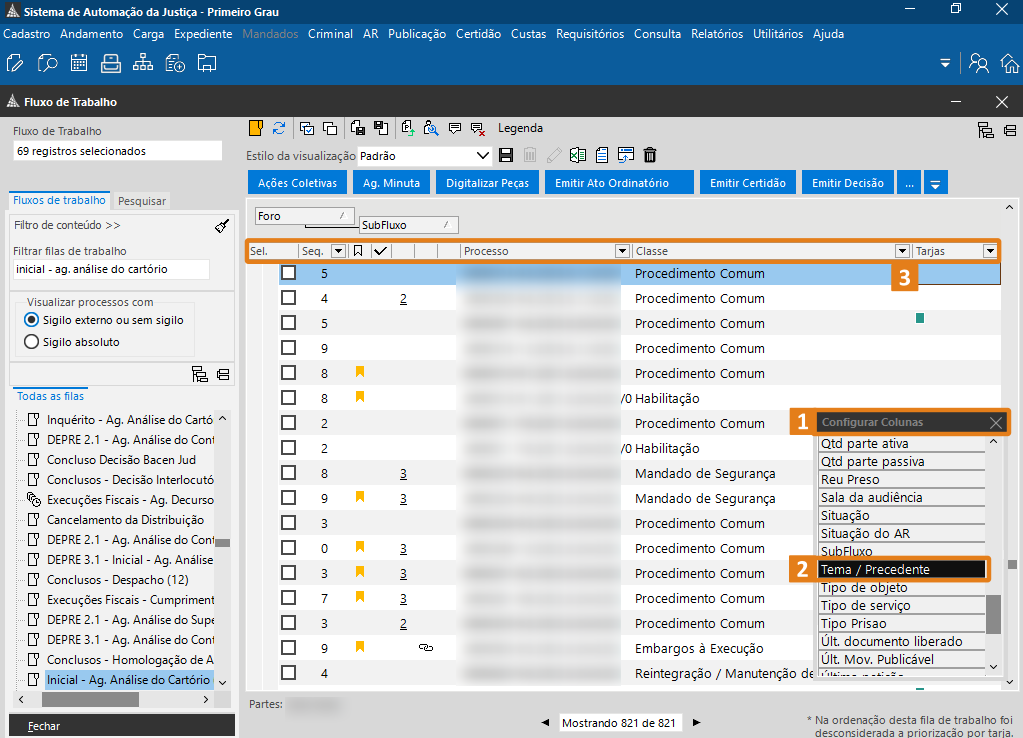The image size is (1023, 738).
Task: Click the blue lined document icon beside Excel
Action: click(x=602, y=155)
